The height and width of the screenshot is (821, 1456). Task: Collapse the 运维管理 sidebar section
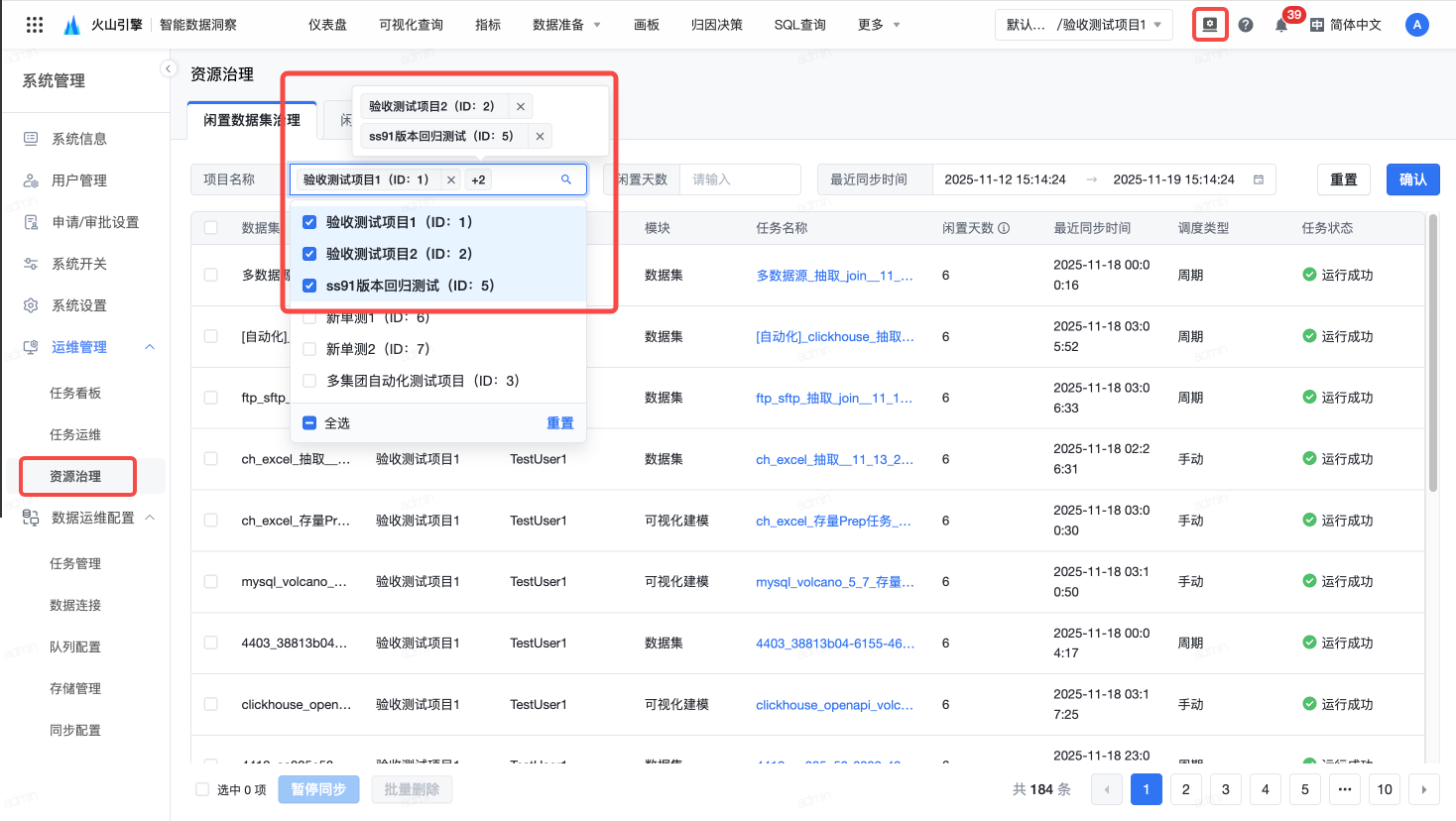(x=150, y=347)
